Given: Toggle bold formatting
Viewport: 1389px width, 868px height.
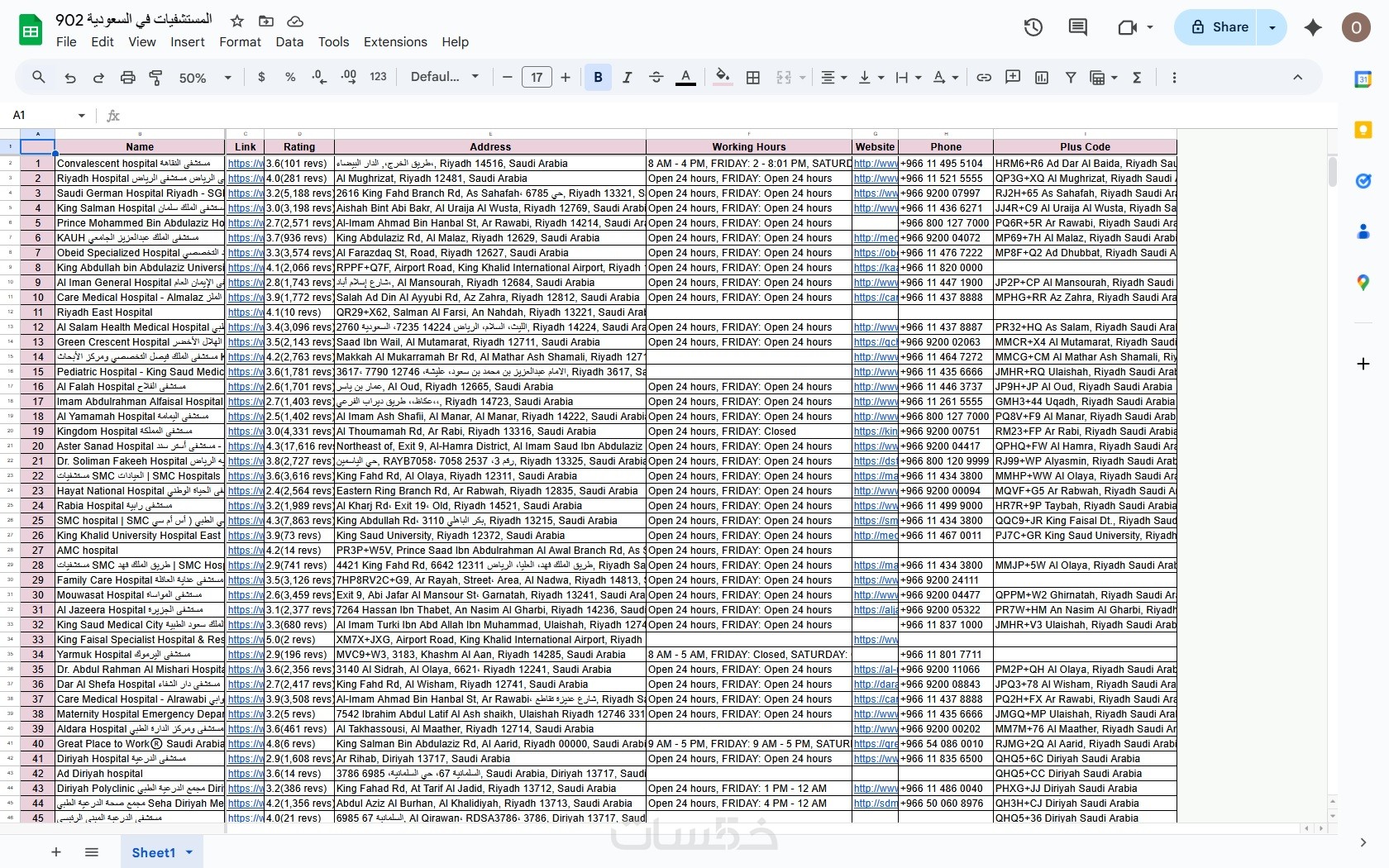Looking at the screenshot, I should point(598,77).
